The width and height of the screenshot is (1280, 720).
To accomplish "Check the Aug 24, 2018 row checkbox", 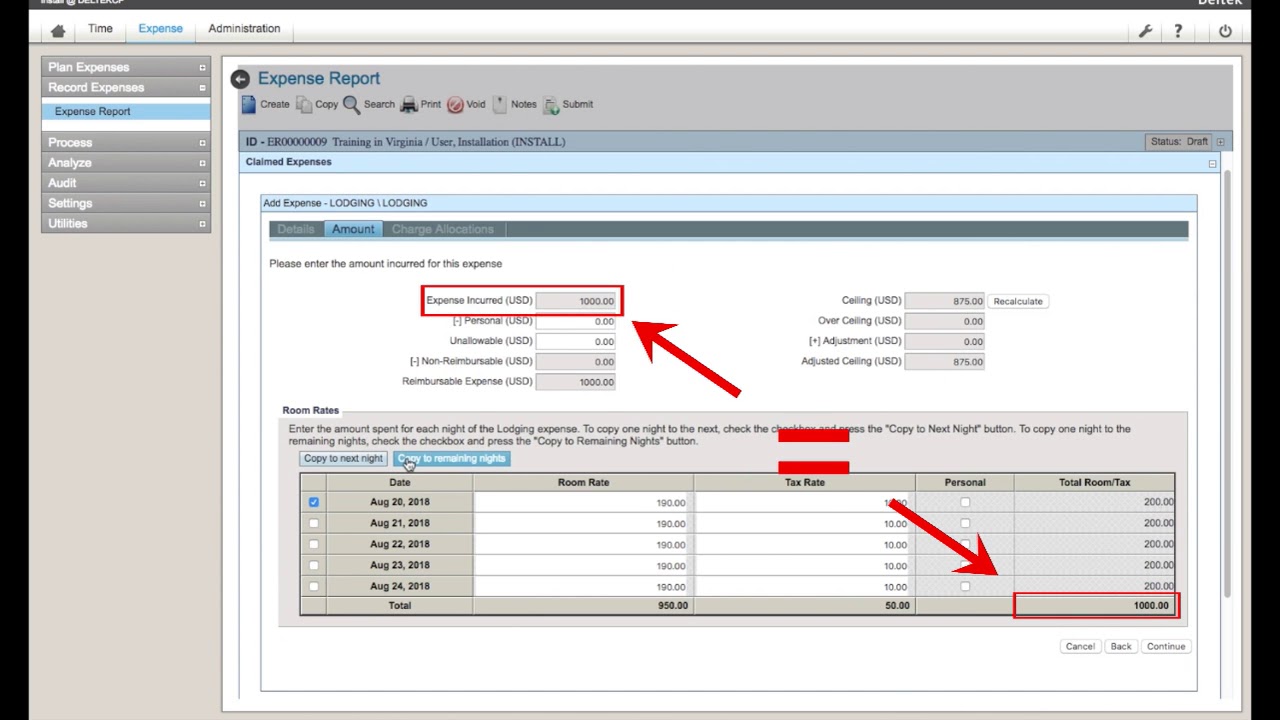I will (314, 586).
